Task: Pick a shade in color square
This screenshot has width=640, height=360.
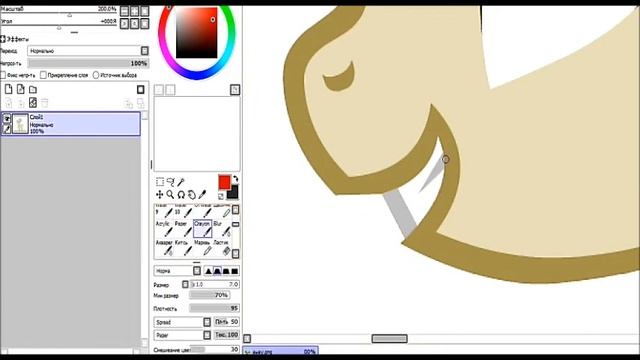Action: (x=197, y=33)
